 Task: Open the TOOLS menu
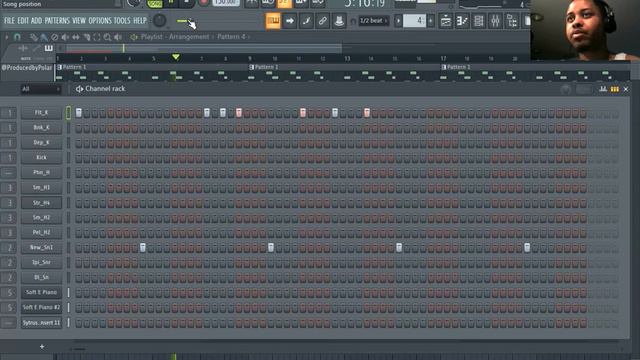[122, 20]
